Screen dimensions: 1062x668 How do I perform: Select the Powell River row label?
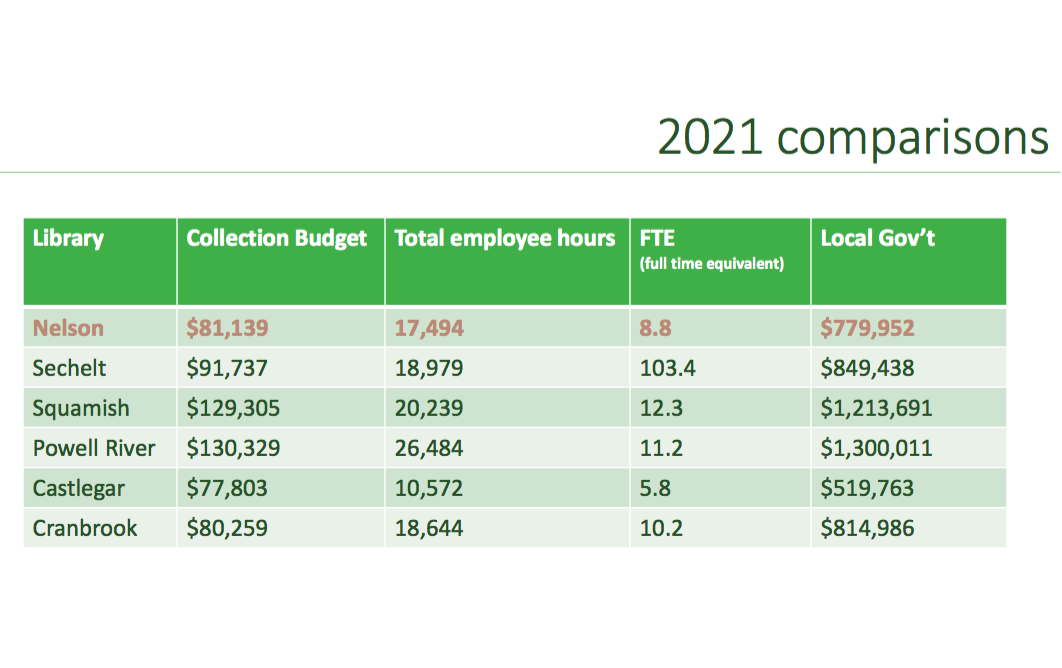(x=94, y=448)
